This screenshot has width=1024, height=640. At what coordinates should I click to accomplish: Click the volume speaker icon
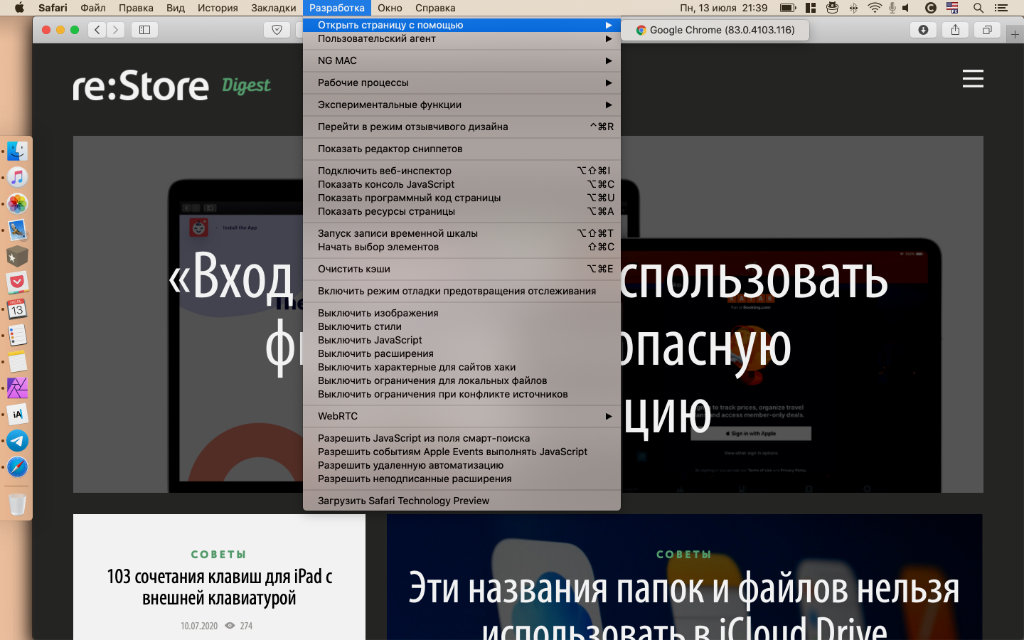pyautogui.click(x=906, y=8)
